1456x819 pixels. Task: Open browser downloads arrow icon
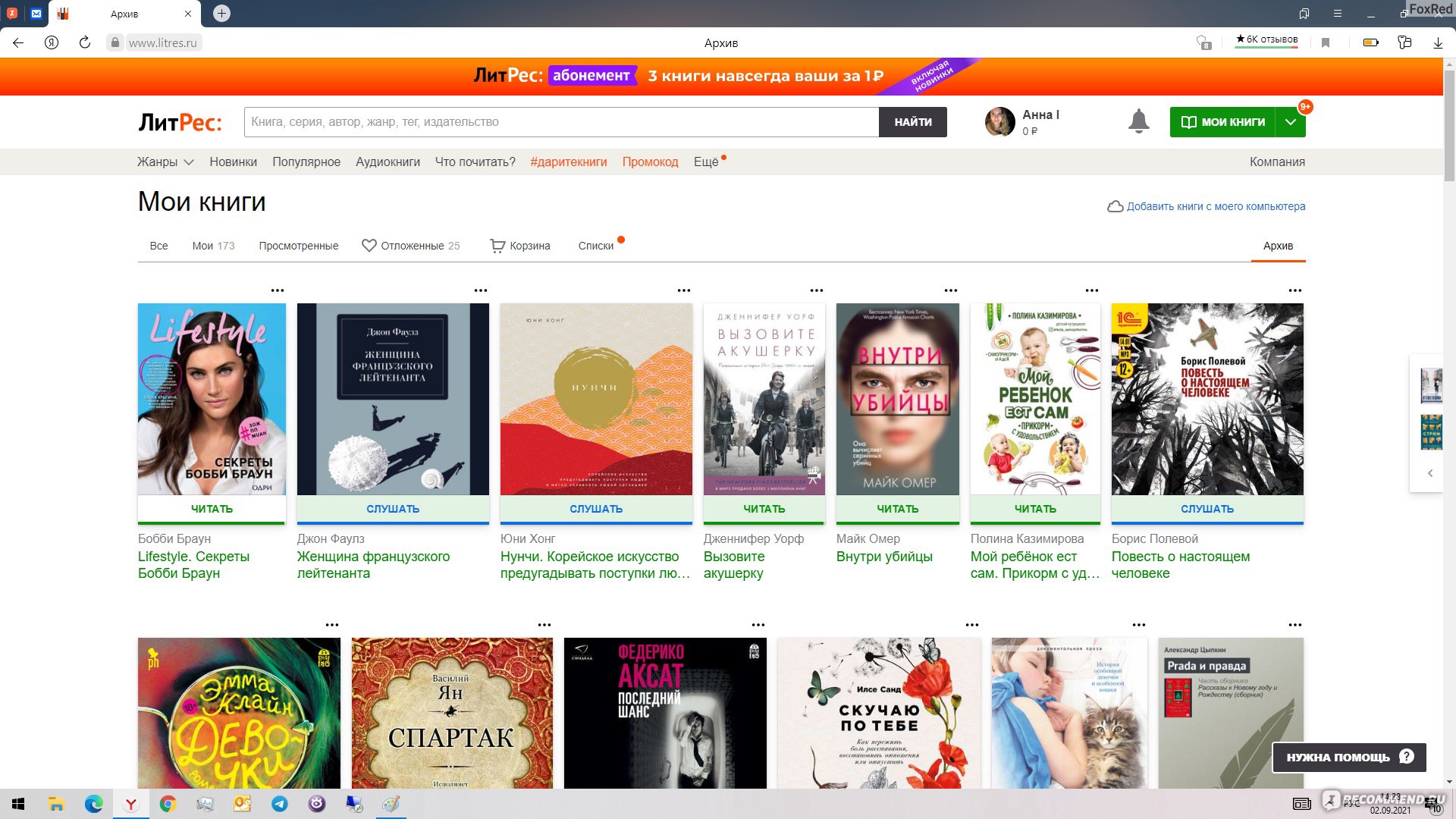click(1438, 42)
